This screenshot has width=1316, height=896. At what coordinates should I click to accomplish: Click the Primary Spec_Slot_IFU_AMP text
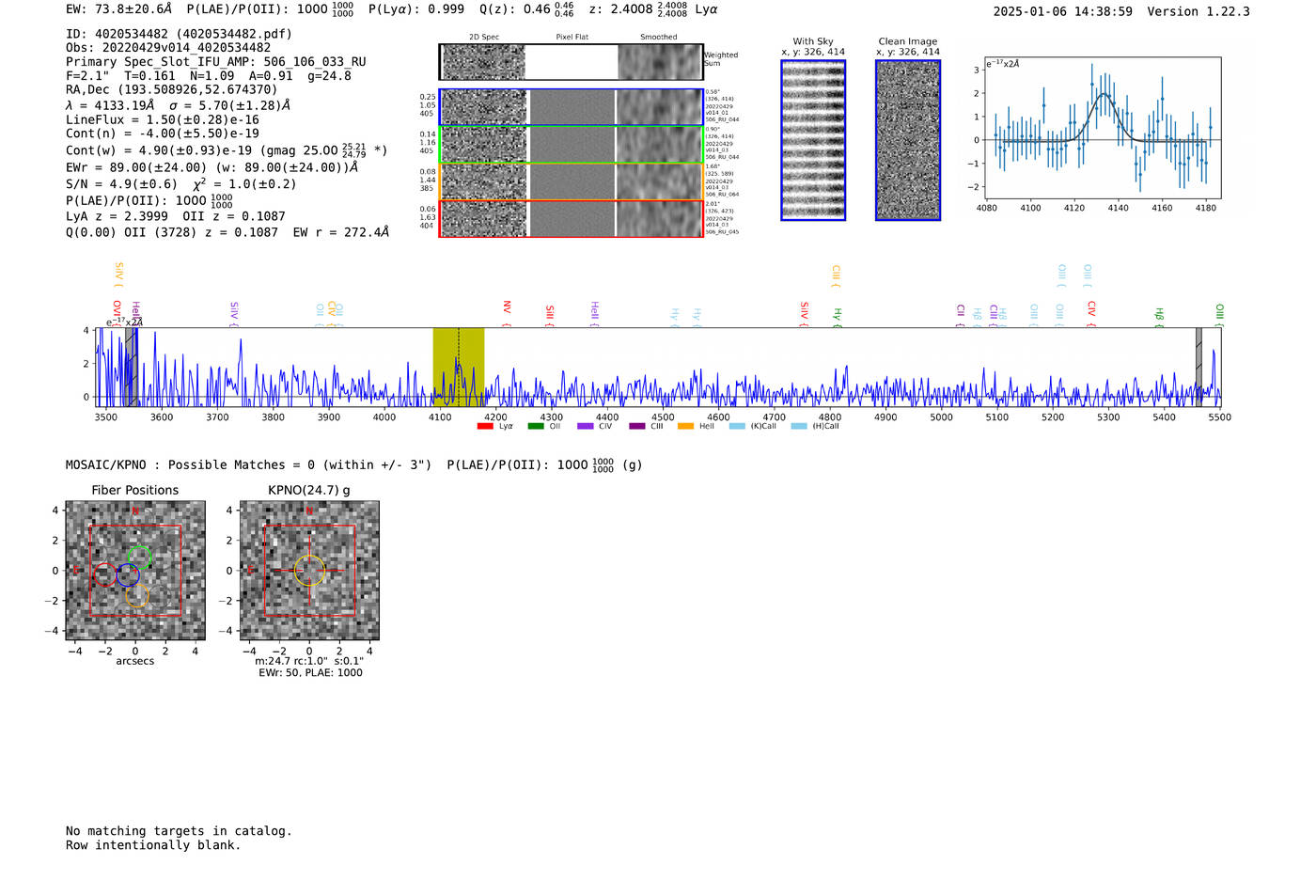click(x=215, y=62)
